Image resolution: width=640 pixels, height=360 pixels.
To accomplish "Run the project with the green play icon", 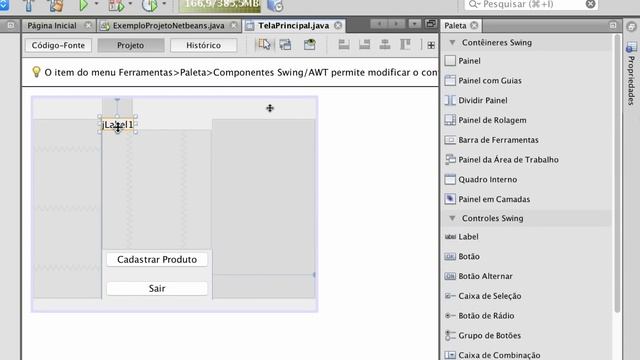I will (x=84, y=5).
